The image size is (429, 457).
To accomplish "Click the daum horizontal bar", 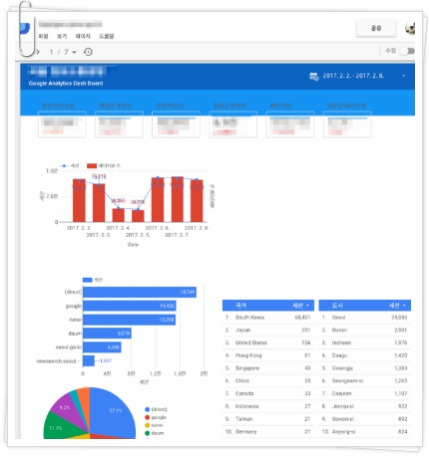I will pyautogui.click(x=107, y=333).
